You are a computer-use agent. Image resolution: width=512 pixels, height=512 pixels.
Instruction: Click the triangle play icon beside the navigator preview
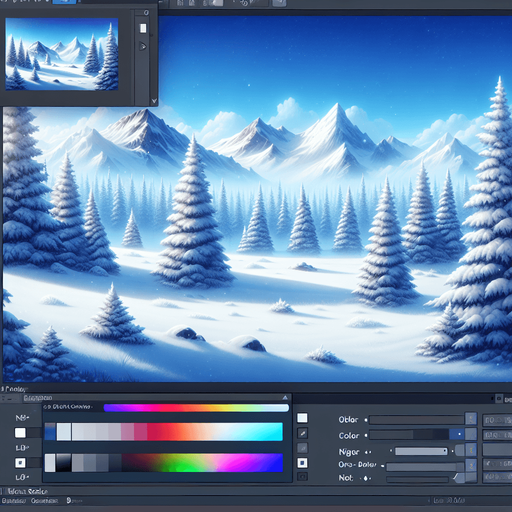(x=143, y=46)
